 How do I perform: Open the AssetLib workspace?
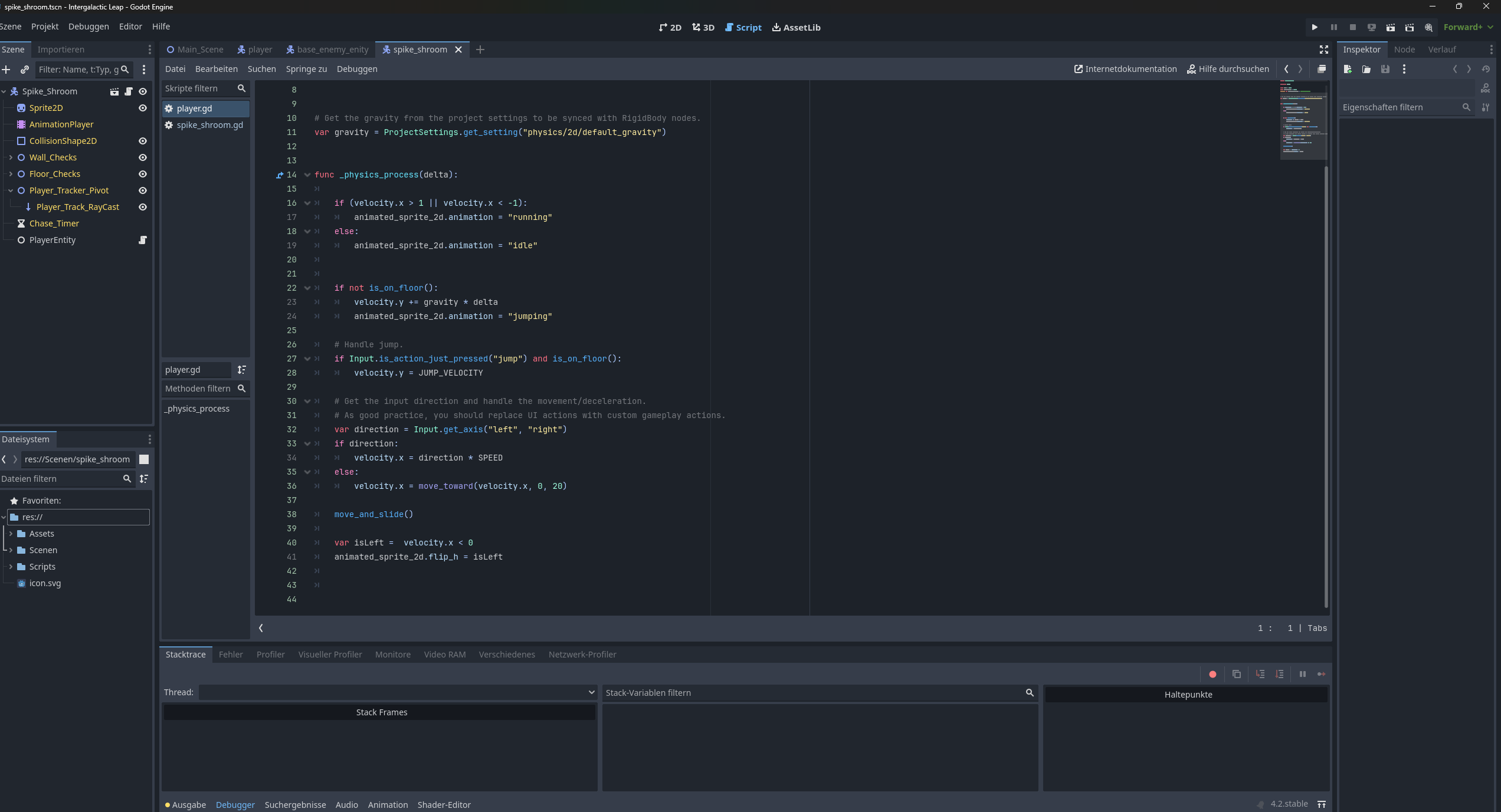pos(797,27)
